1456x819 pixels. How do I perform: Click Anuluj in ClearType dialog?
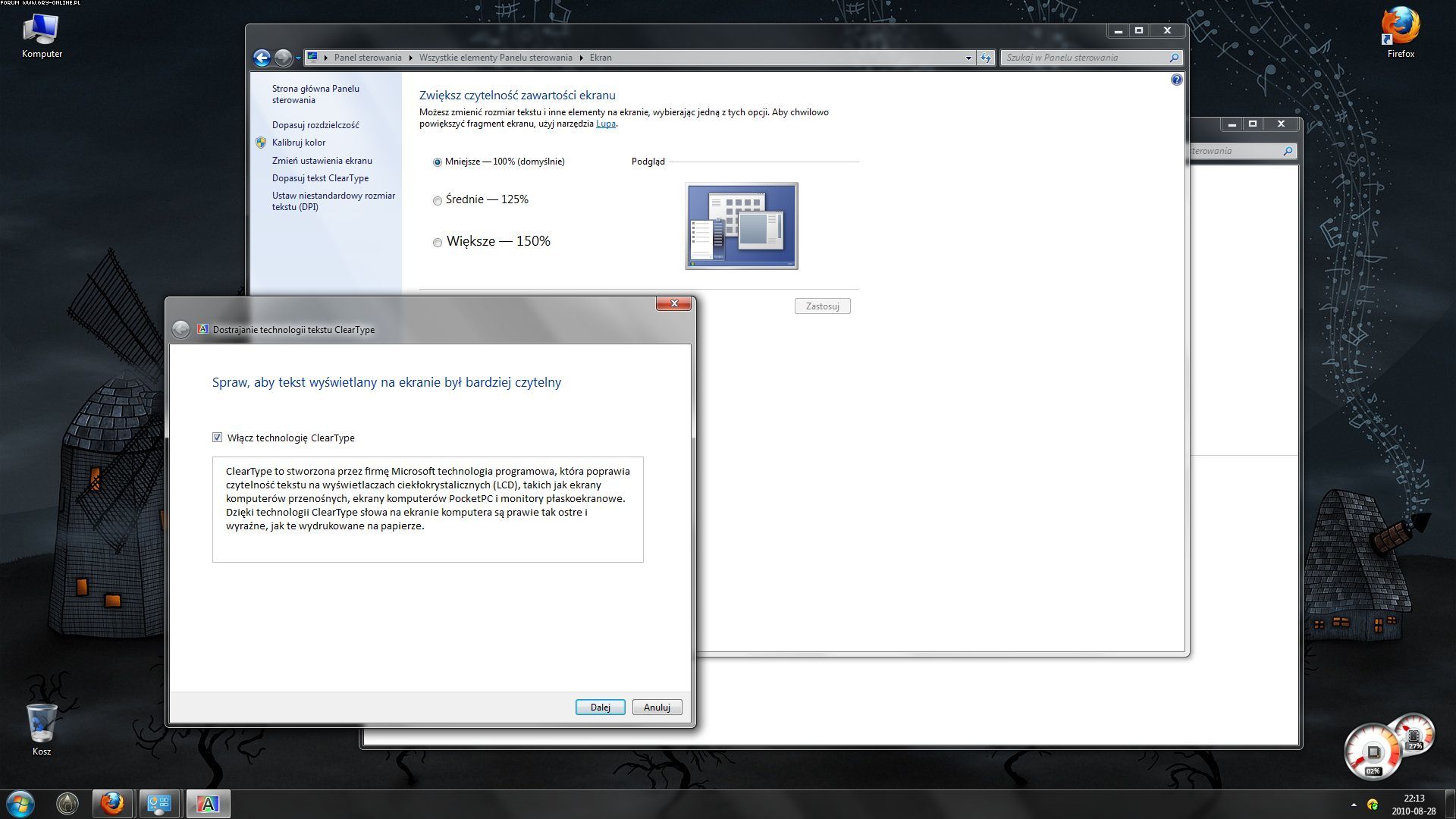[x=657, y=708]
